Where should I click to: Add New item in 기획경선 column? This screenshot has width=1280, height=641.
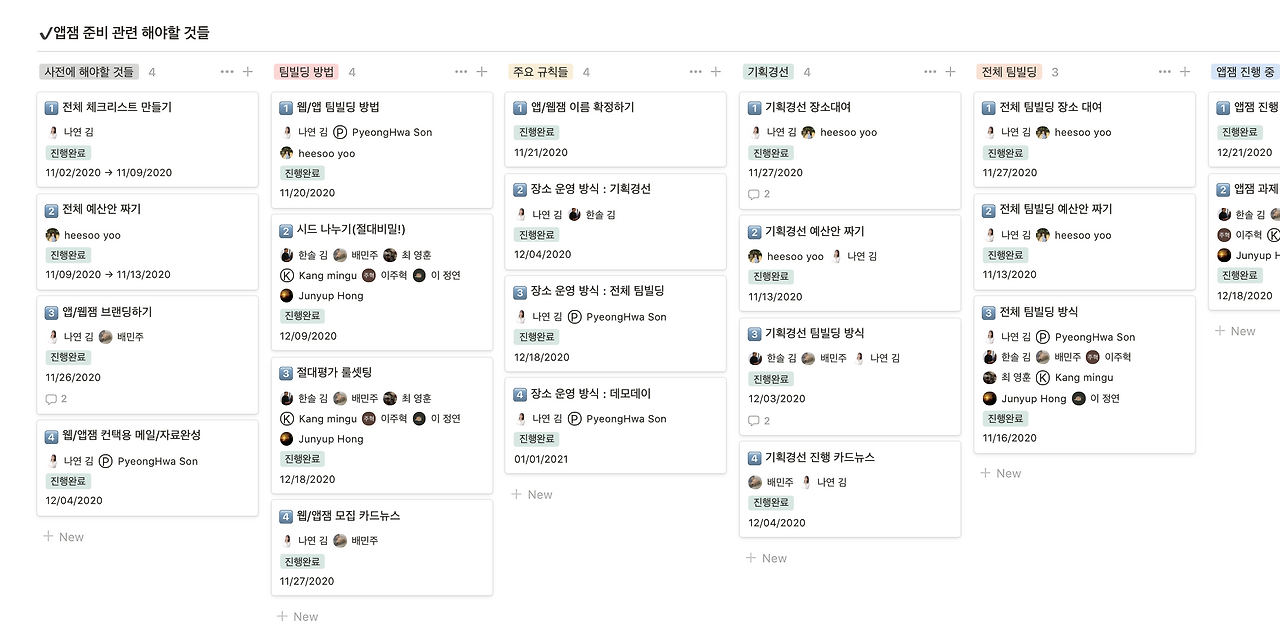pyautogui.click(x=767, y=559)
